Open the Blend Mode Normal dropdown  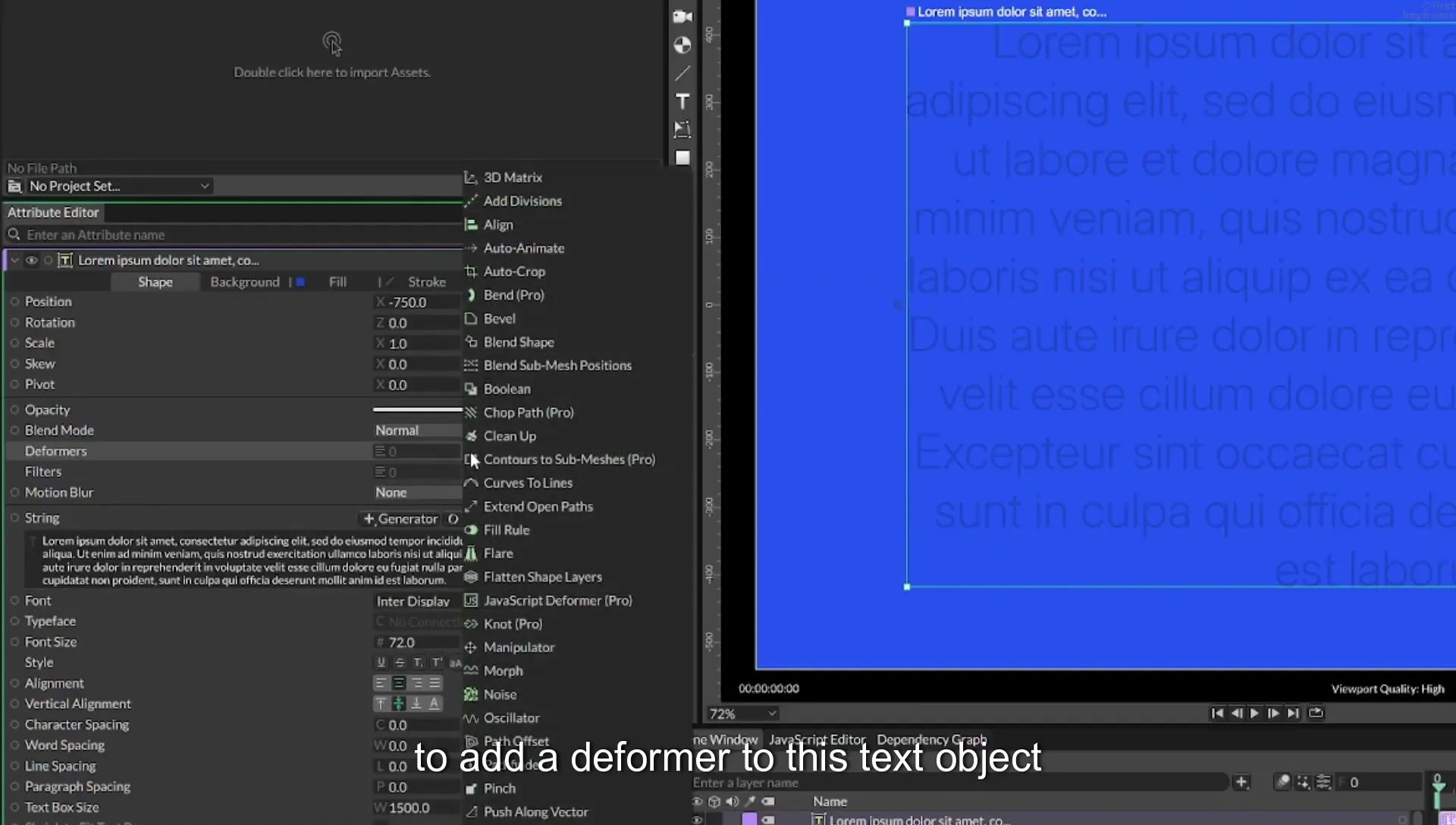417,430
